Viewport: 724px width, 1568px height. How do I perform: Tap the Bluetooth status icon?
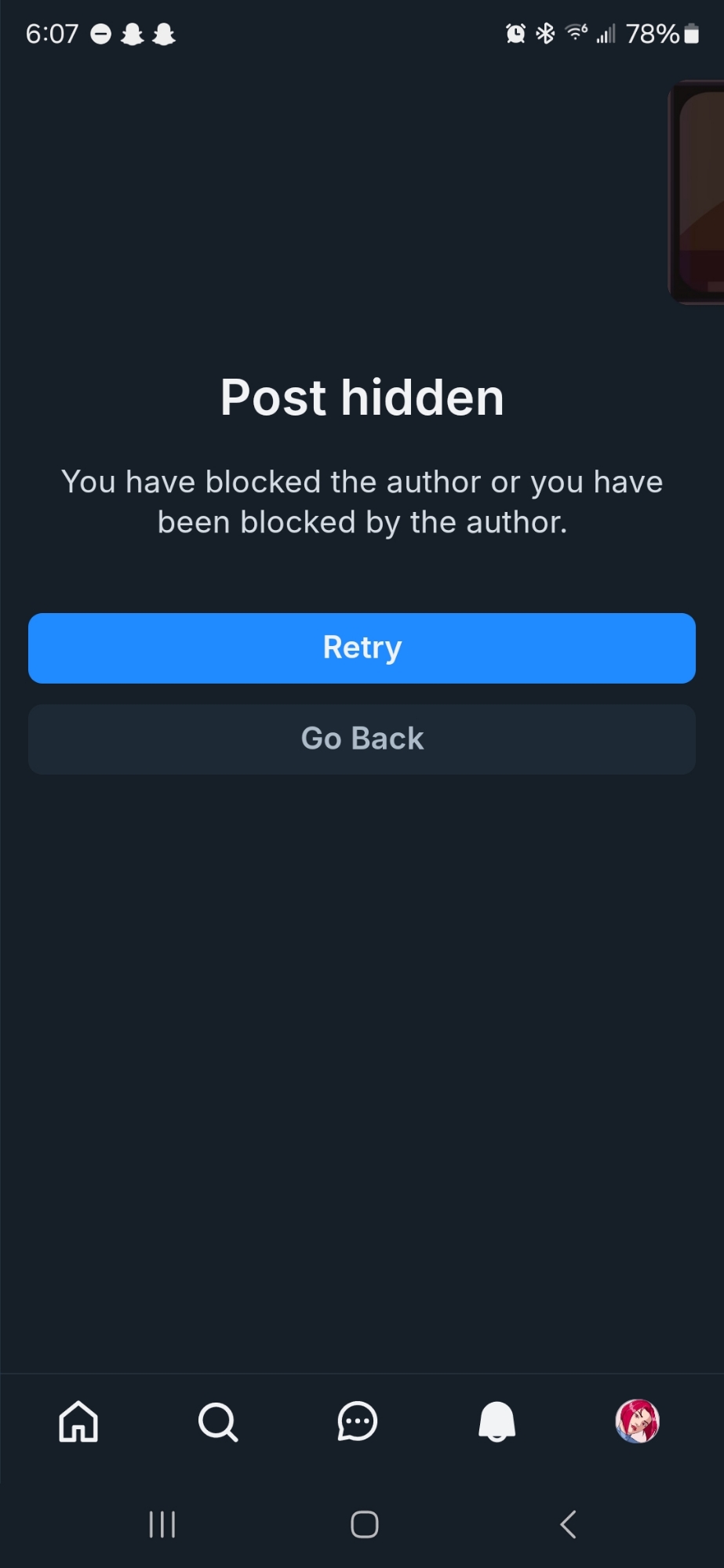click(545, 34)
